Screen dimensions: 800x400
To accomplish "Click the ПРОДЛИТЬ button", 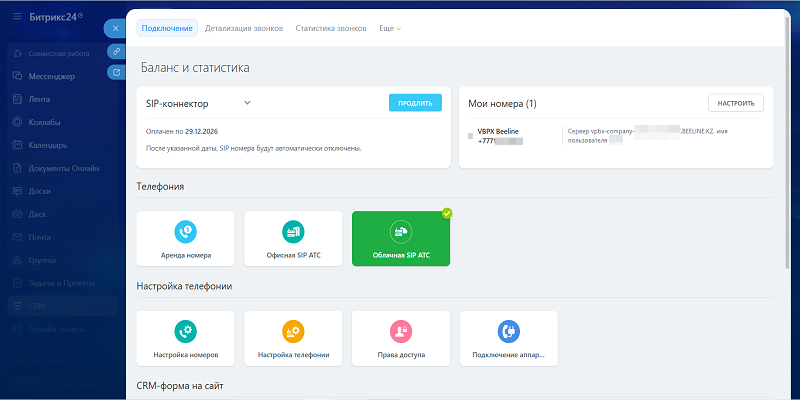I will (415, 103).
